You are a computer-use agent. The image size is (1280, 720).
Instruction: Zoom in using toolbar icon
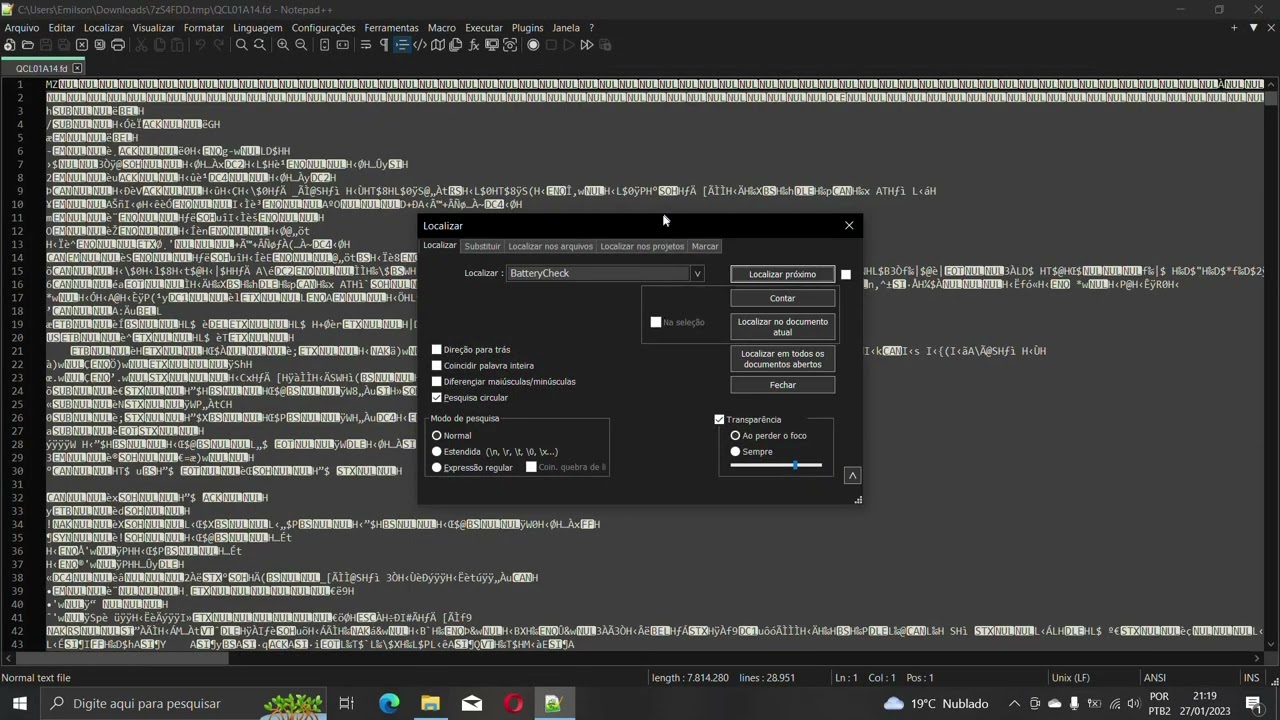tap(283, 45)
